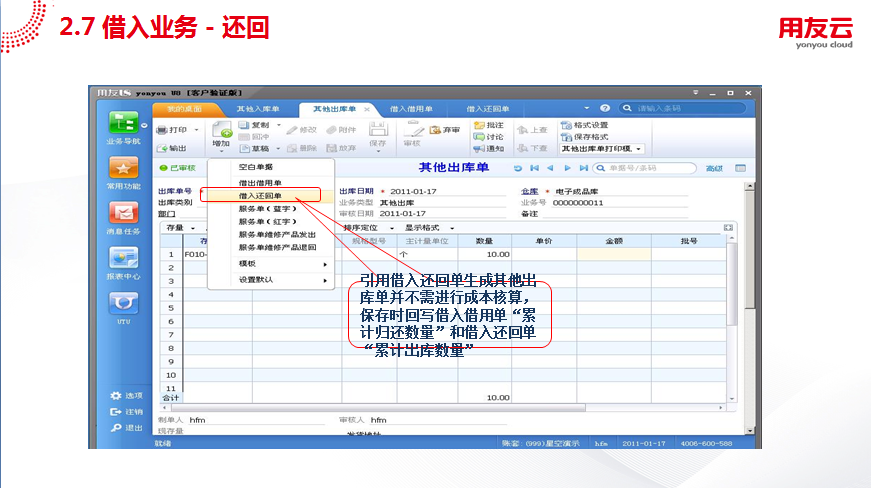Screen dimensions: 871x488
Task: Click the 删除 delete icon
Action: 292,148
